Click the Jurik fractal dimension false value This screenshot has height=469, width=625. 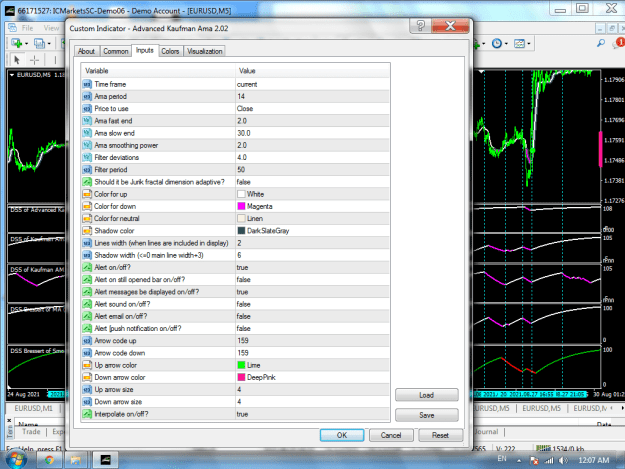[244, 182]
